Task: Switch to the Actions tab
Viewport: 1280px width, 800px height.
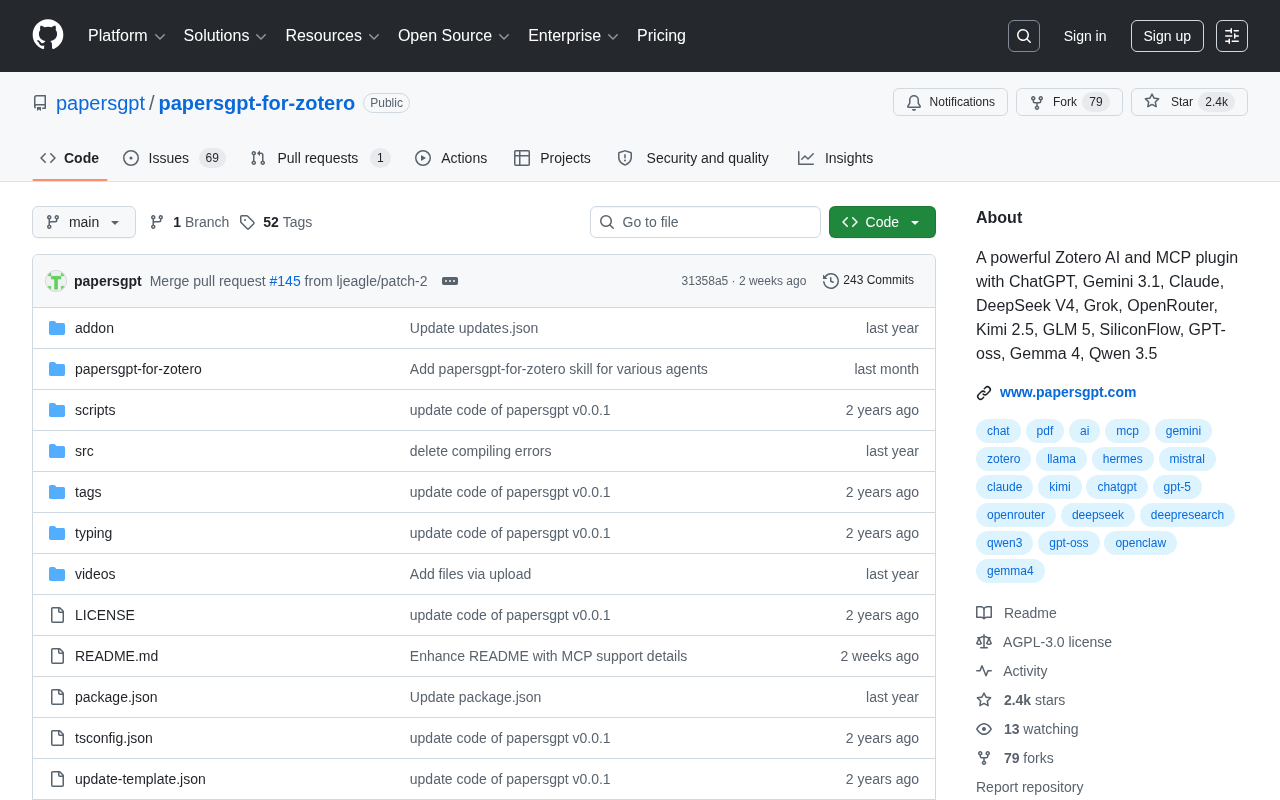Action: (451, 158)
